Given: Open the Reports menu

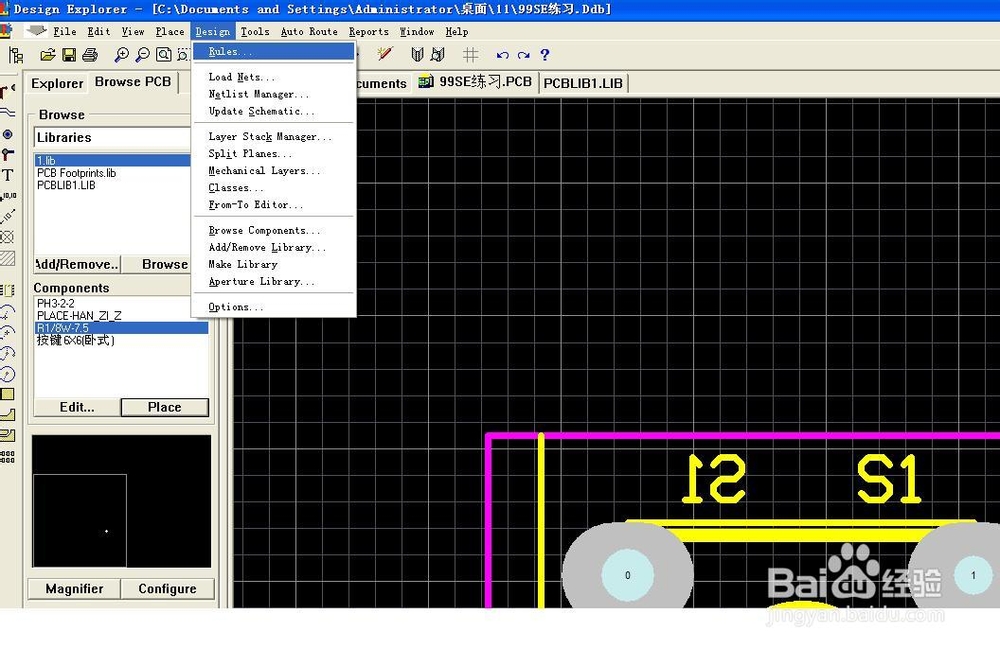Looking at the screenshot, I should 369,31.
